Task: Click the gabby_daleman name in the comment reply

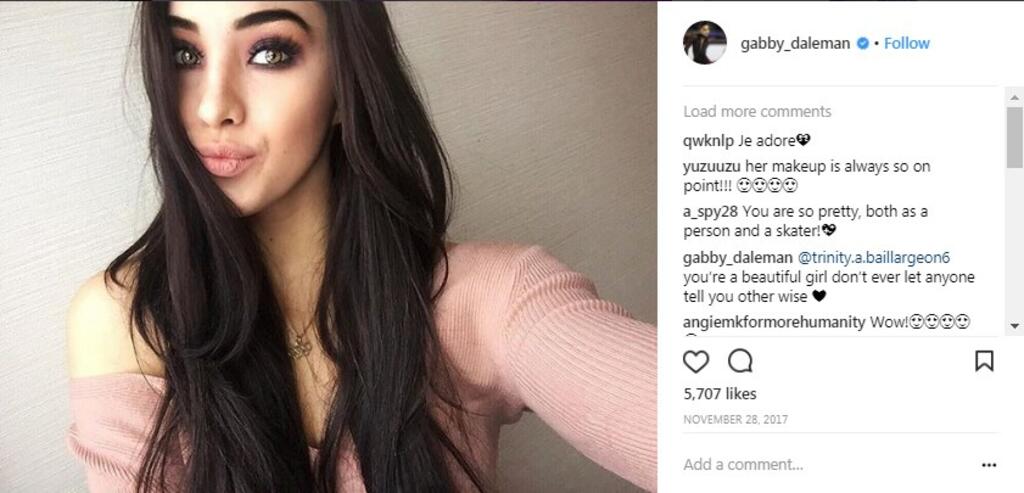Action: (738, 258)
